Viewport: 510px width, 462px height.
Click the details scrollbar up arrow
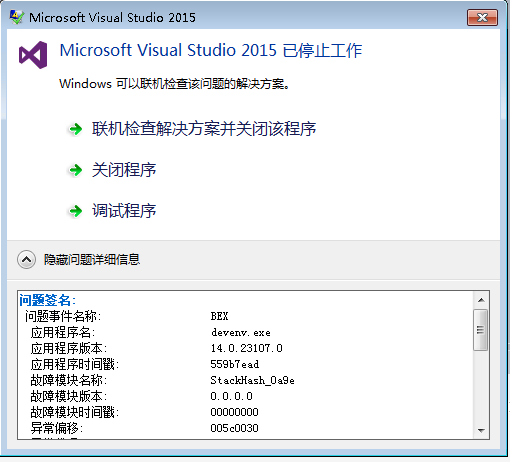[x=481, y=300]
